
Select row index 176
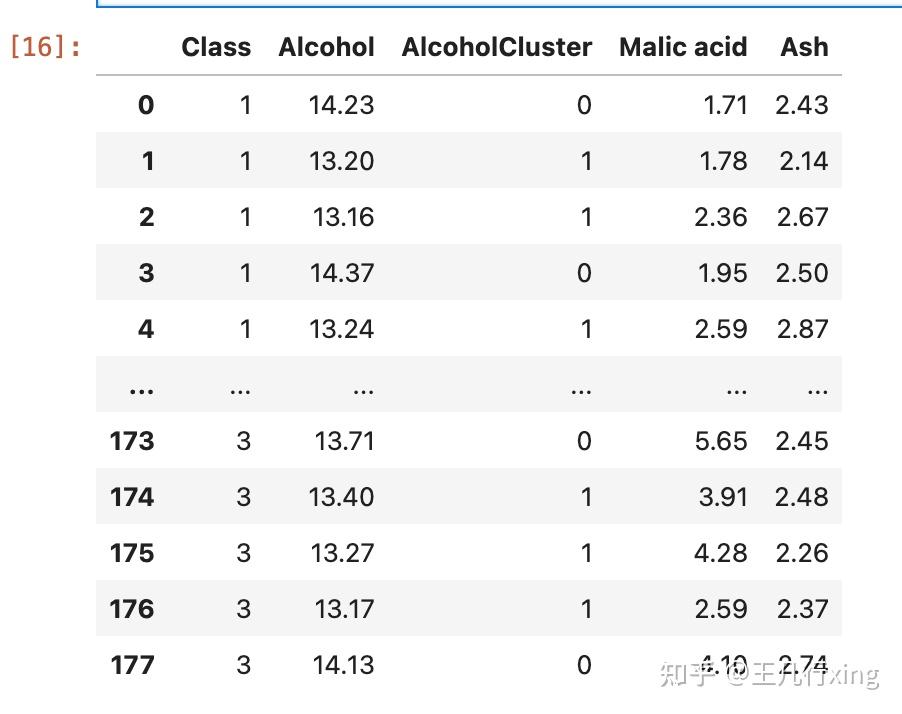(x=132, y=609)
